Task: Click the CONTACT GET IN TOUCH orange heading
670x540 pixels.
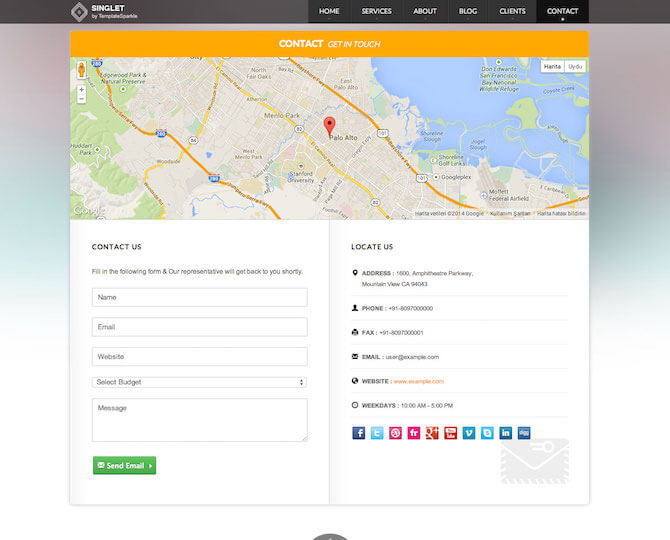Action: click(329, 44)
